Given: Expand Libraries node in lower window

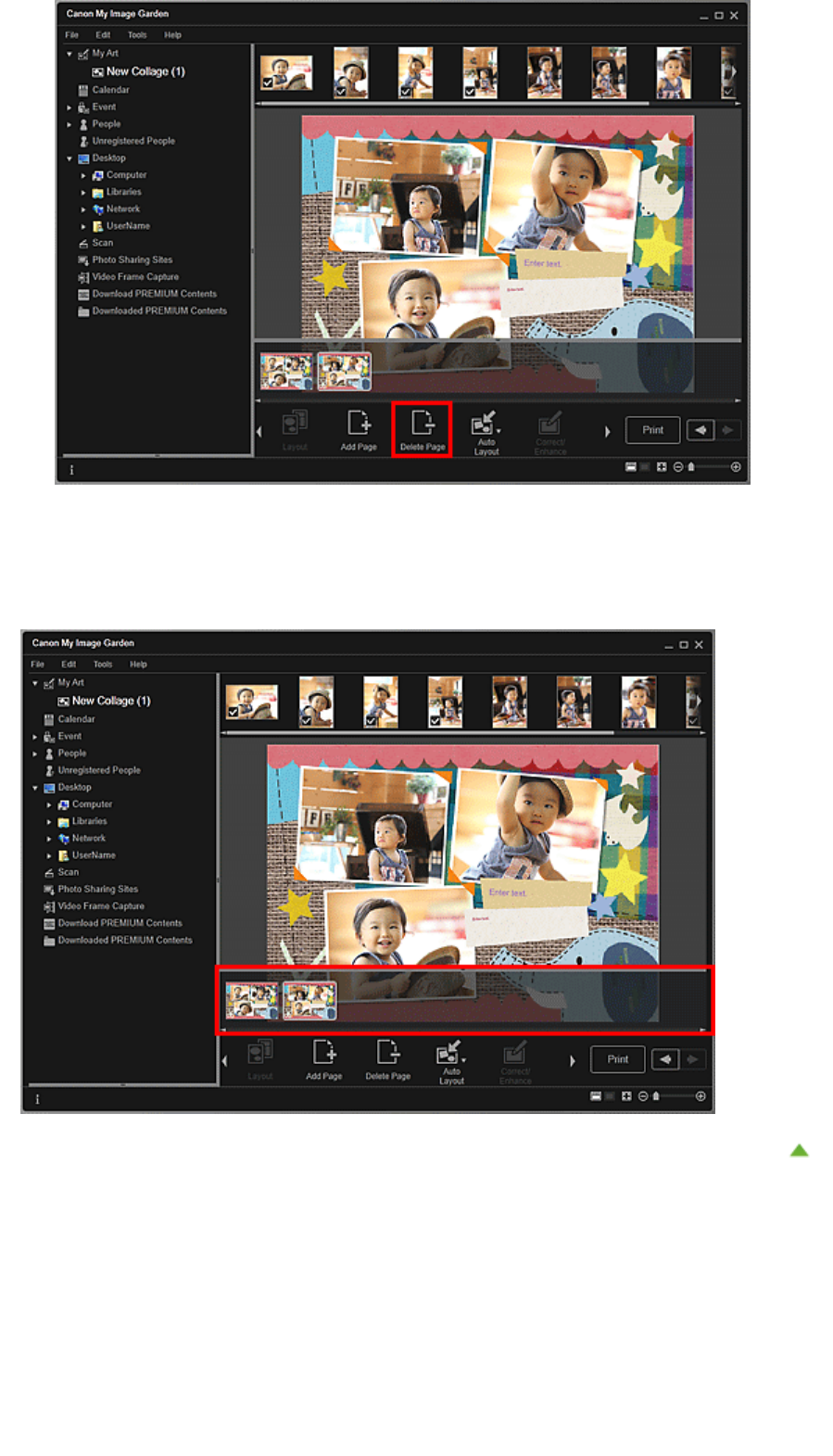Looking at the screenshot, I should (49, 822).
